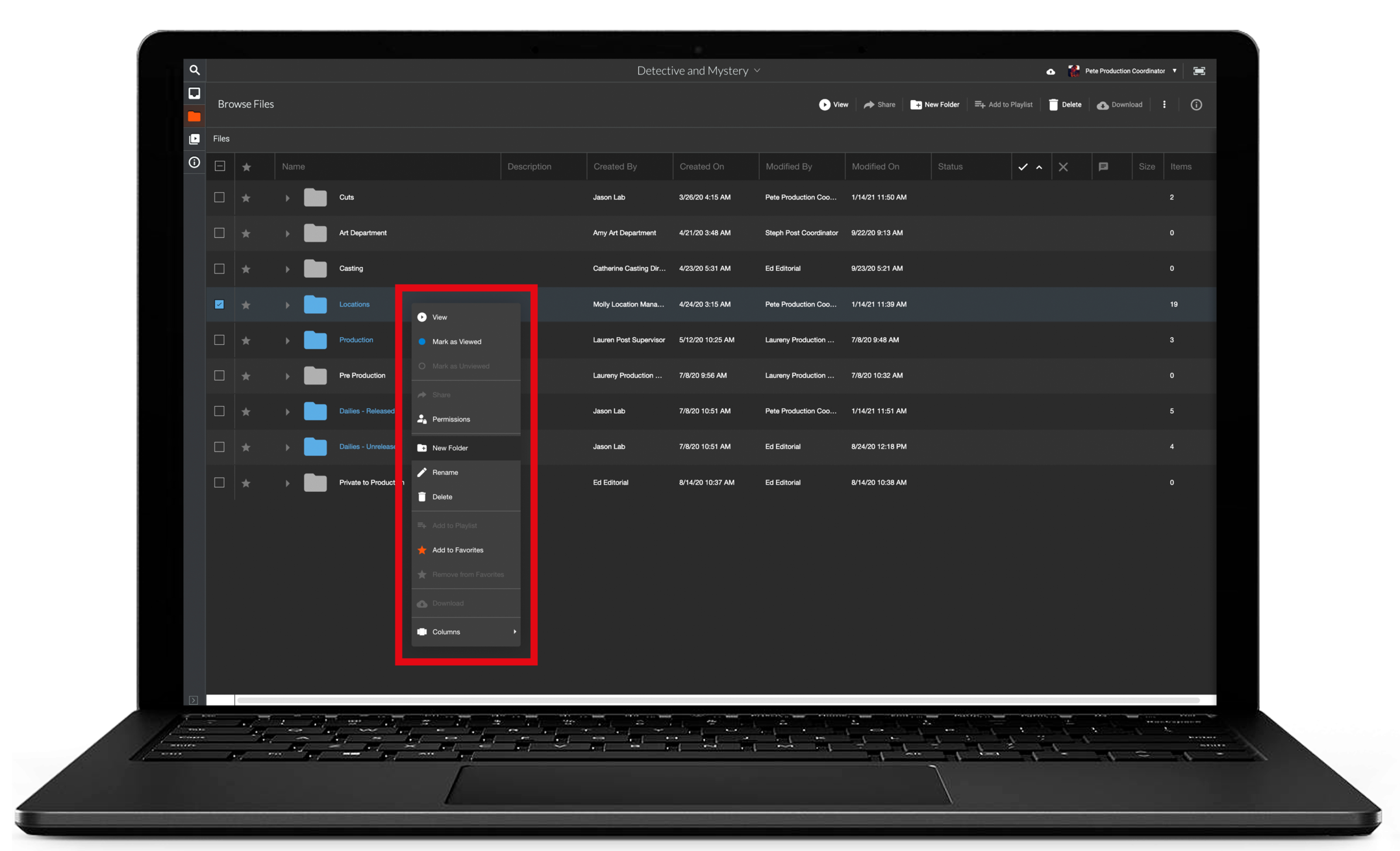This screenshot has width=1400, height=851.
Task: Click the horizontal scrollbar at bottom
Action: (x=714, y=700)
